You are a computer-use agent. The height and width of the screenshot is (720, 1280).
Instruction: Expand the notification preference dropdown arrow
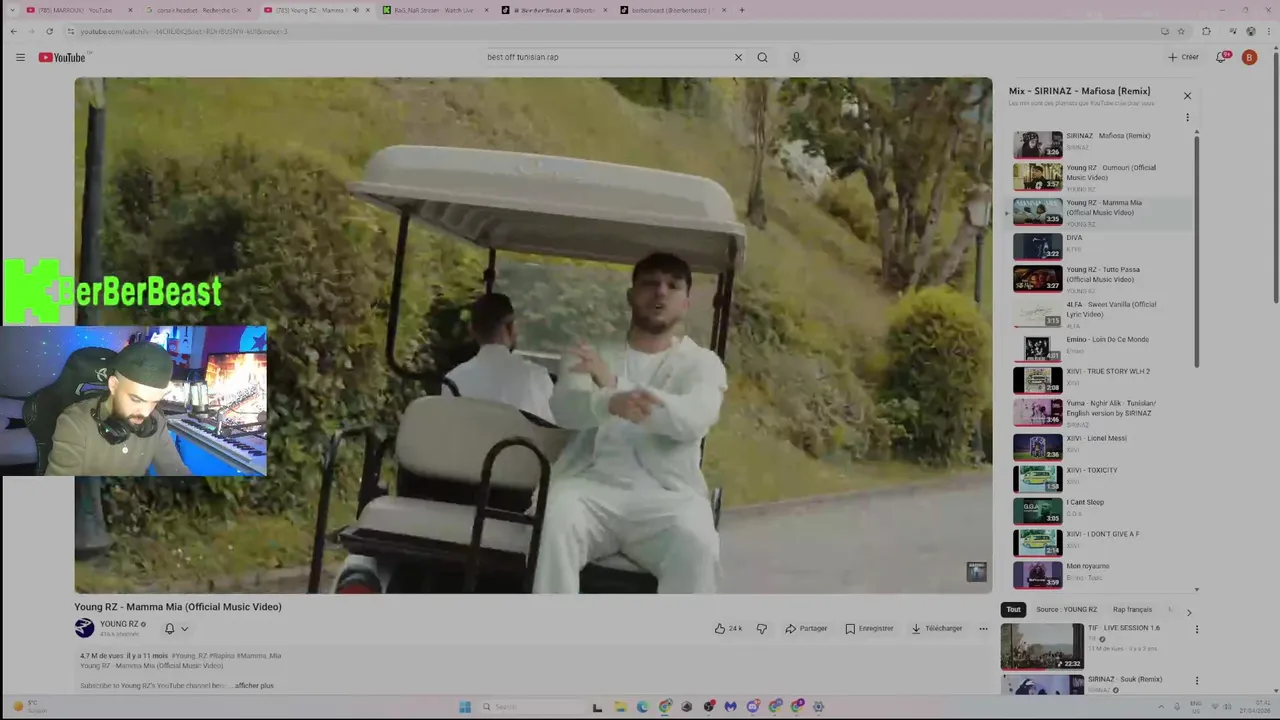184,629
